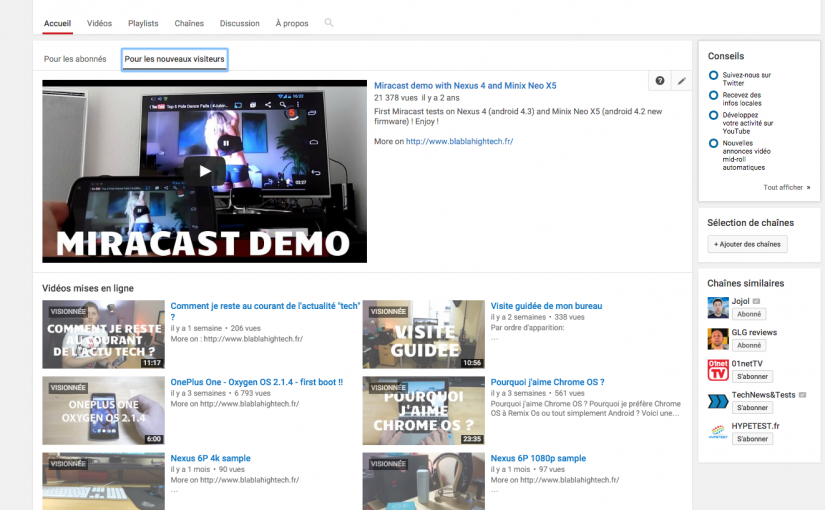825x510 pixels.
Task: Click Abonné button for Jojol
Action: pyautogui.click(x=749, y=314)
